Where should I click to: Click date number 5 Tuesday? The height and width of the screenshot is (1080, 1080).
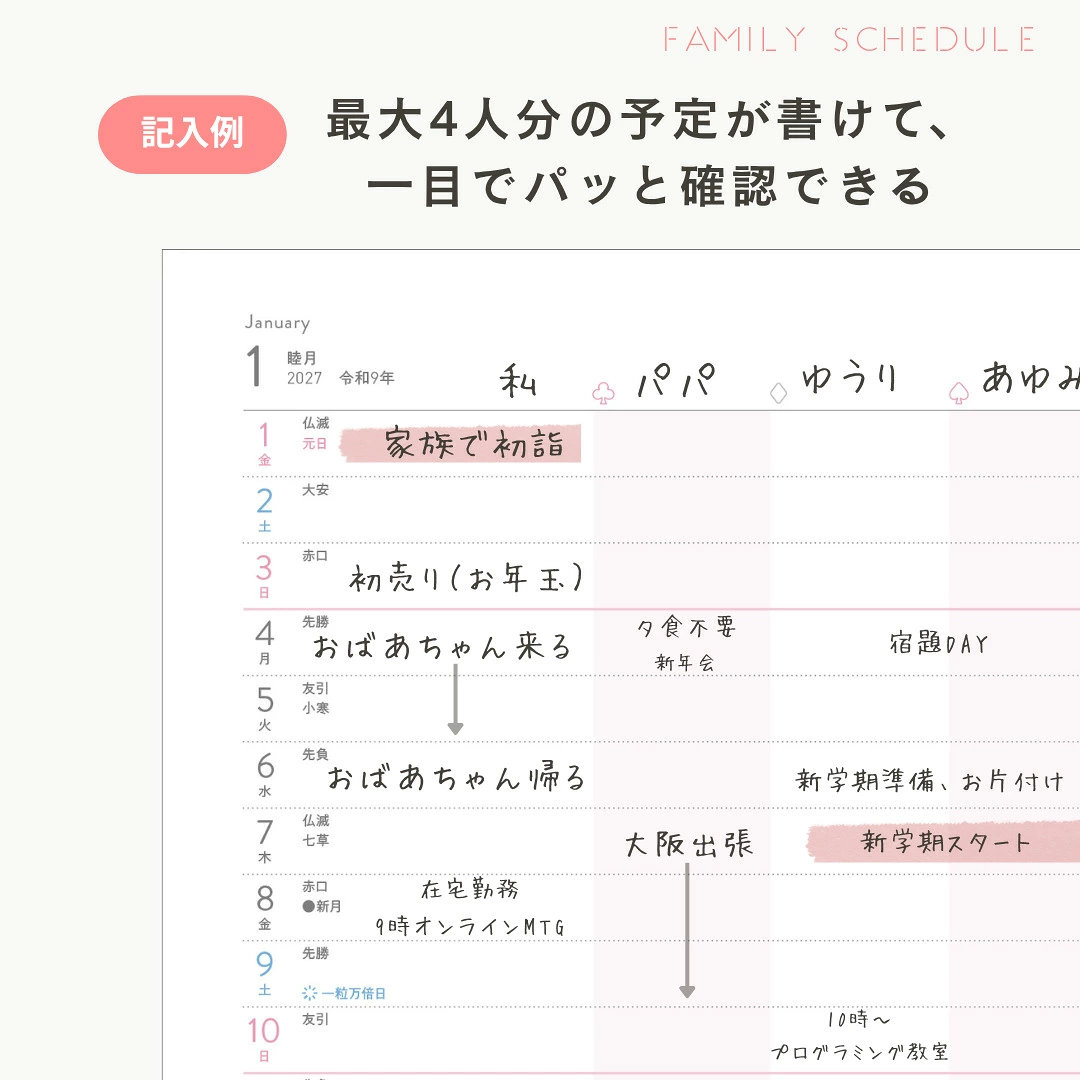click(265, 700)
